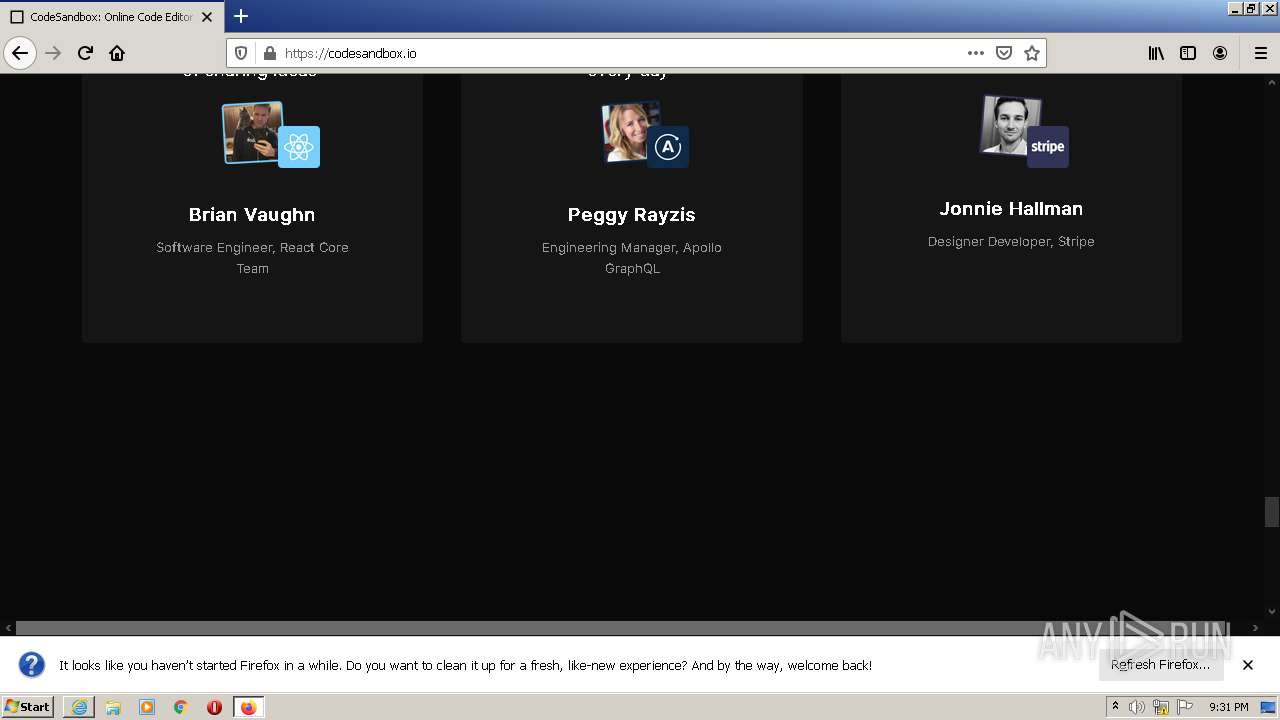Viewport: 1280px width, 720px height.
Task: Click the taskbar clock 9:31 PM
Action: [1228, 707]
